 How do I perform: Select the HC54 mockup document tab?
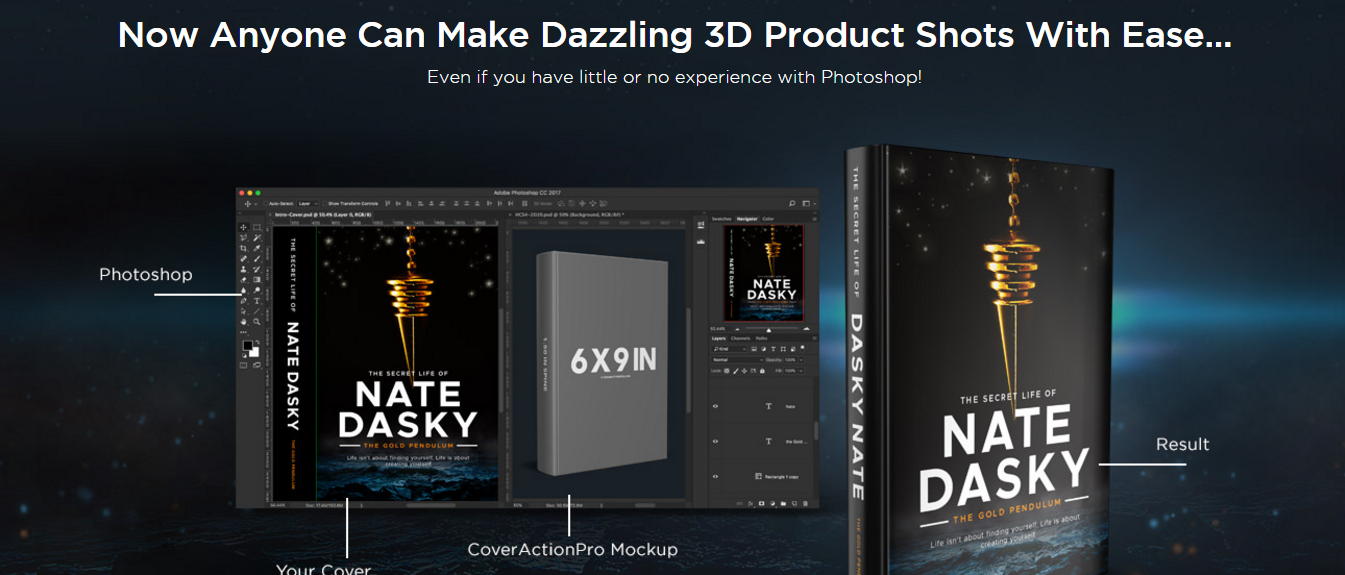[x=570, y=214]
